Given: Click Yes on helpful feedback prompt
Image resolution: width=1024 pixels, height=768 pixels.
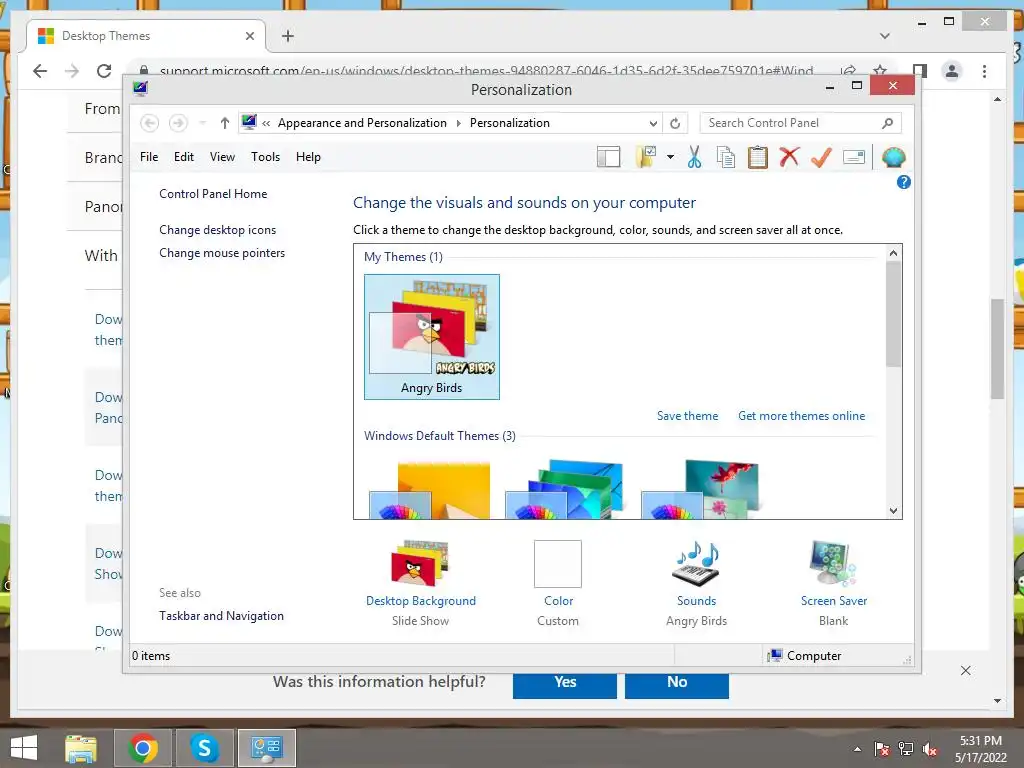Looking at the screenshot, I should [565, 683].
